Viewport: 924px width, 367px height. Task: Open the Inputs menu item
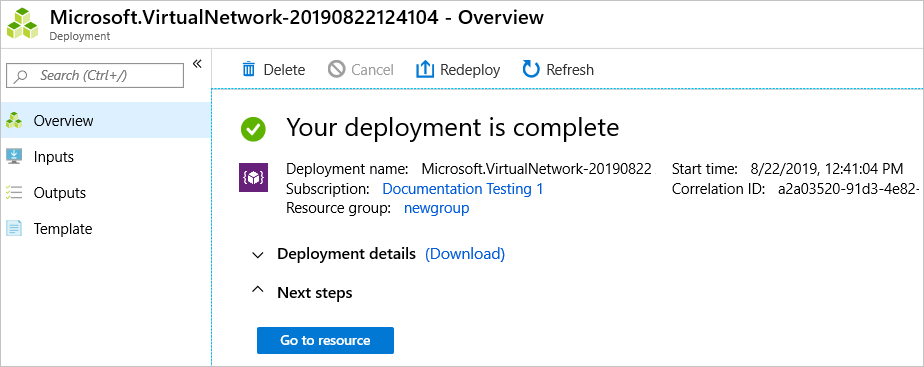point(105,157)
